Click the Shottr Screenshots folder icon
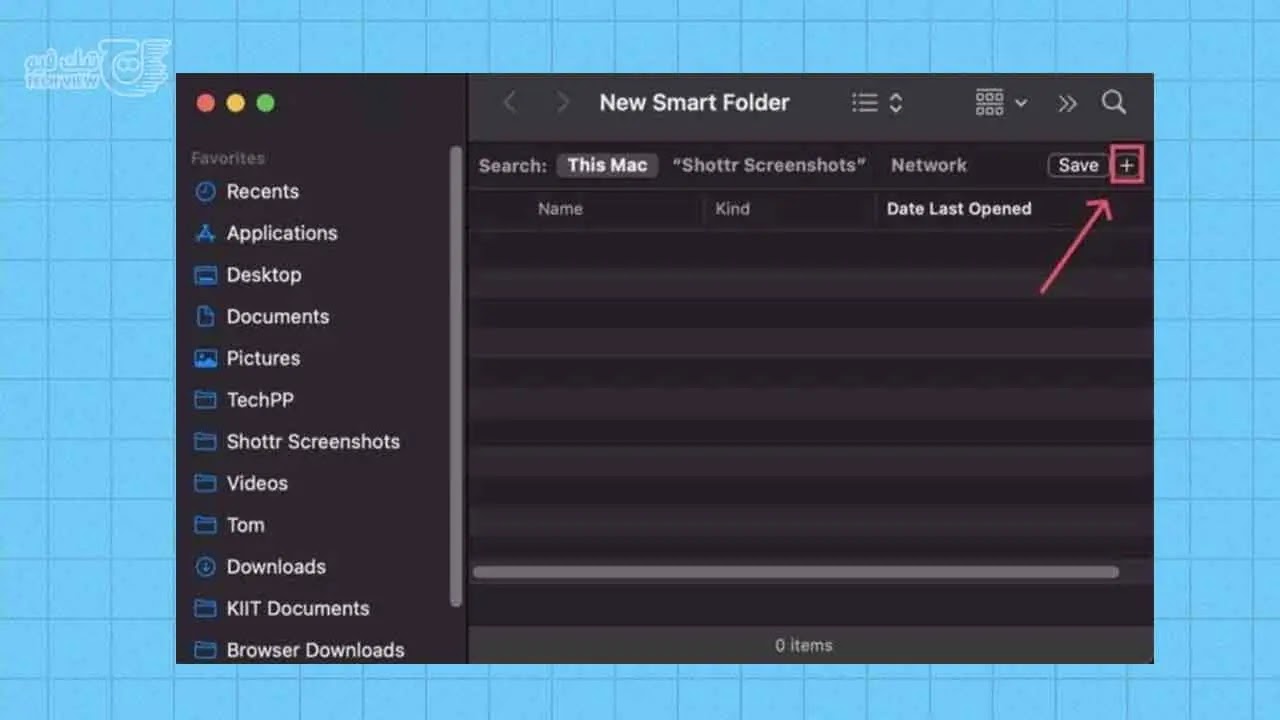This screenshot has height=720, width=1280. 205,441
